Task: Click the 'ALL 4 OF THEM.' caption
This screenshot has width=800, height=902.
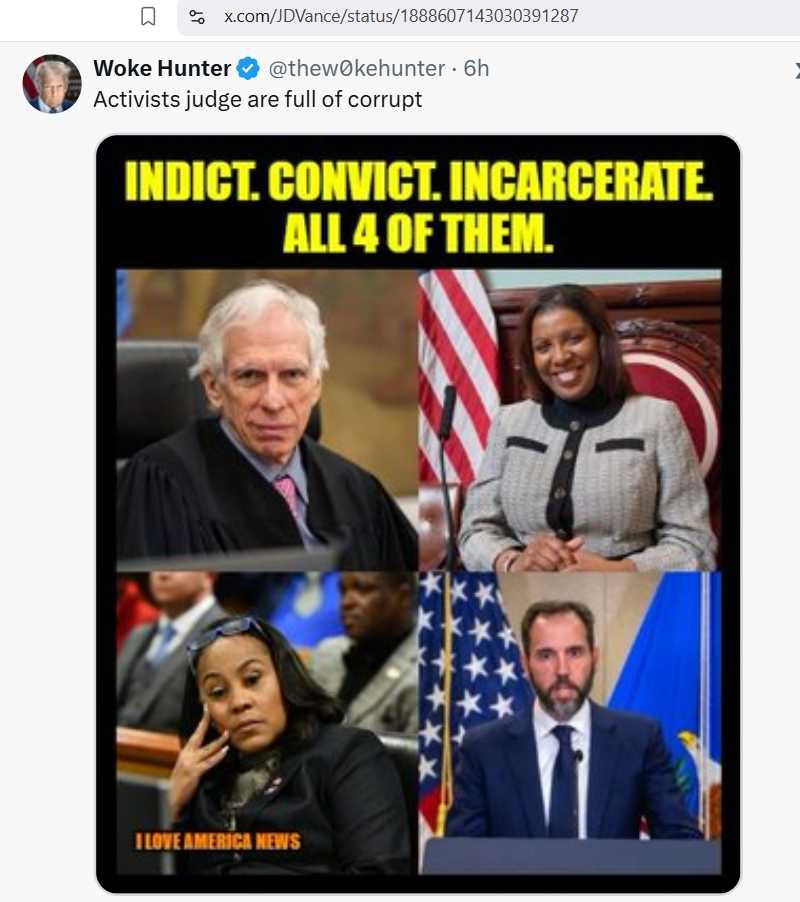Action: point(418,232)
